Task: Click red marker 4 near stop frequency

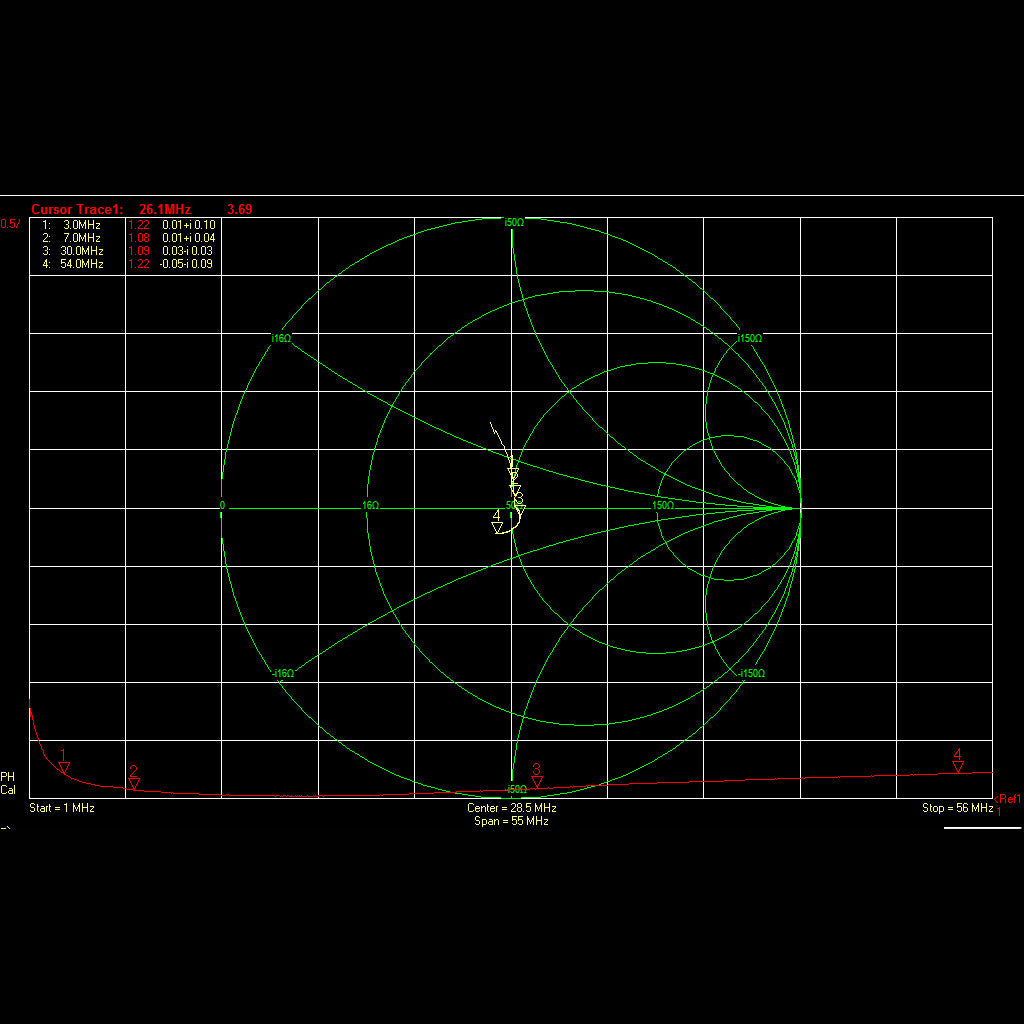Action: pyautogui.click(x=958, y=766)
